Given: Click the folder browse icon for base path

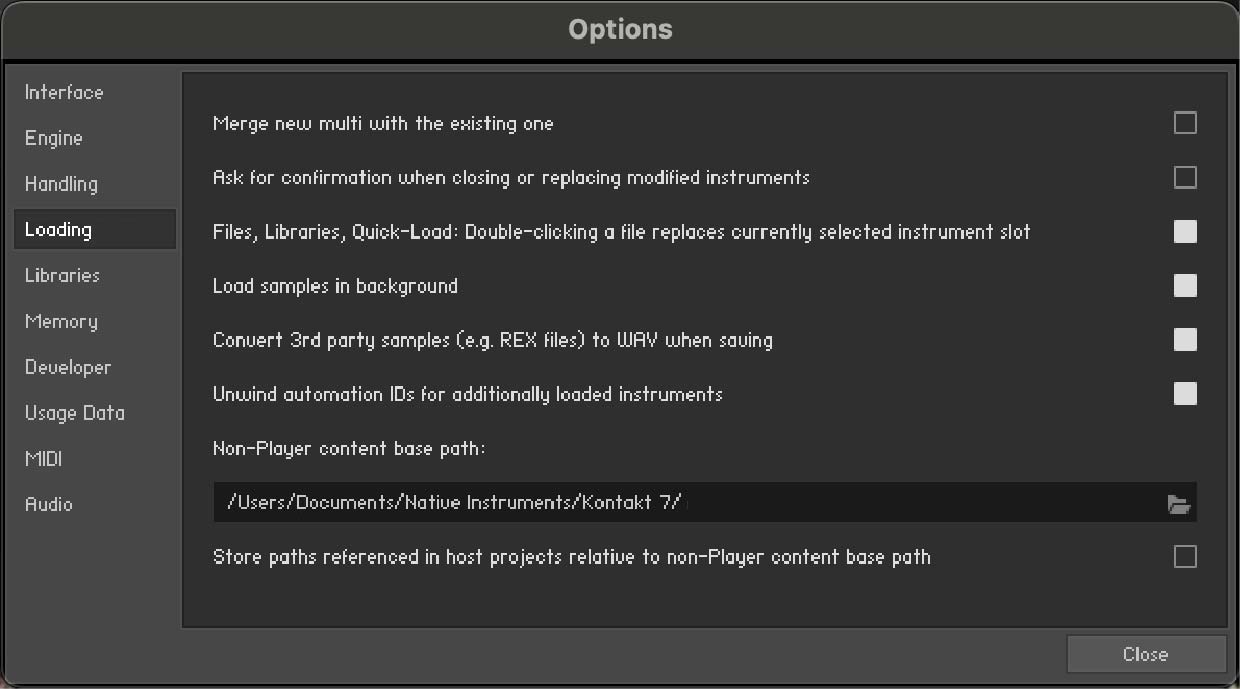Looking at the screenshot, I should (x=1179, y=504).
